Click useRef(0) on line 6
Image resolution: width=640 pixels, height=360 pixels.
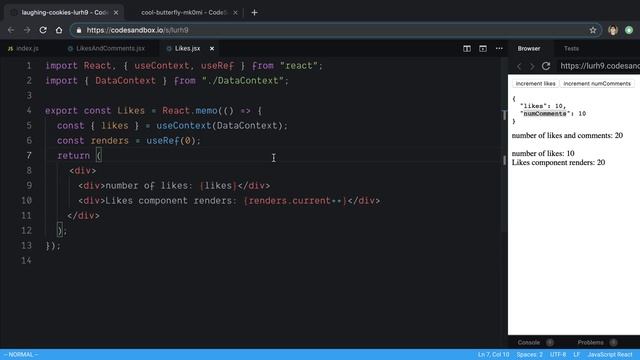click(171, 141)
